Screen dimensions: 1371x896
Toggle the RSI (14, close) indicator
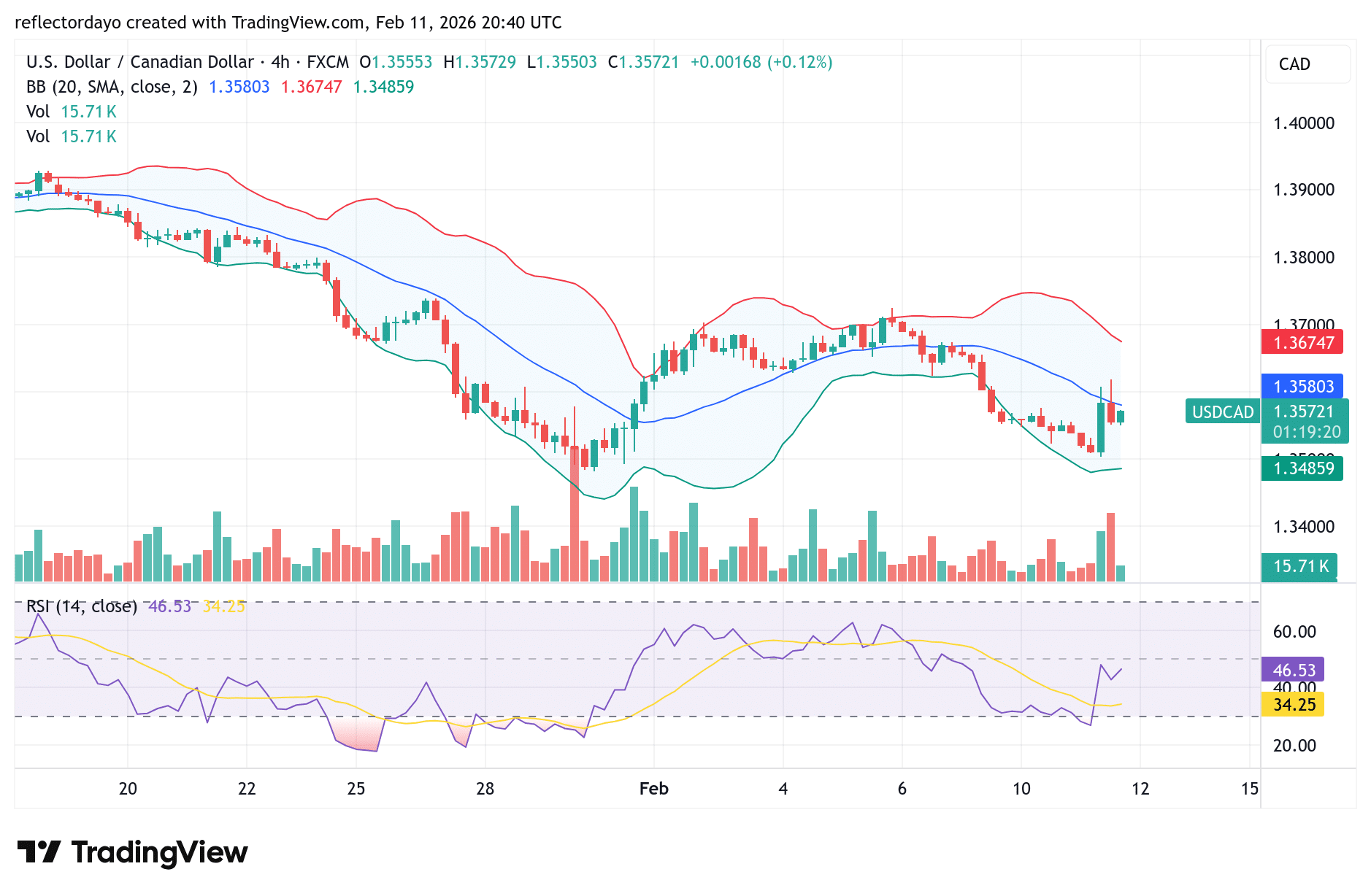click(80, 606)
